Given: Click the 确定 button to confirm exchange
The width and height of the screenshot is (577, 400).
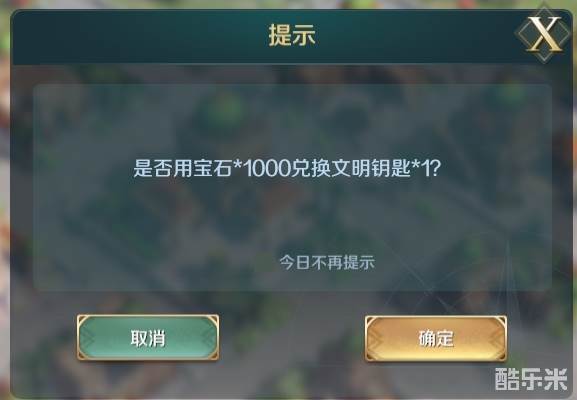Looking at the screenshot, I should click(436, 338).
